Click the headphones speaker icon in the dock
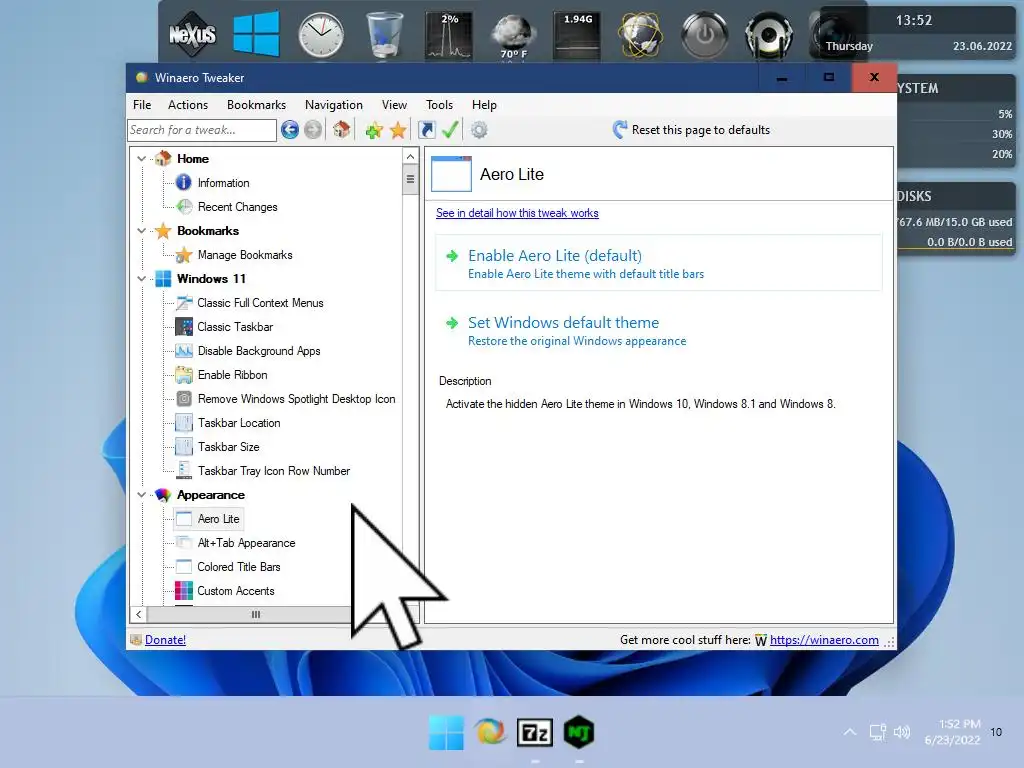1024x768 pixels. click(x=769, y=36)
